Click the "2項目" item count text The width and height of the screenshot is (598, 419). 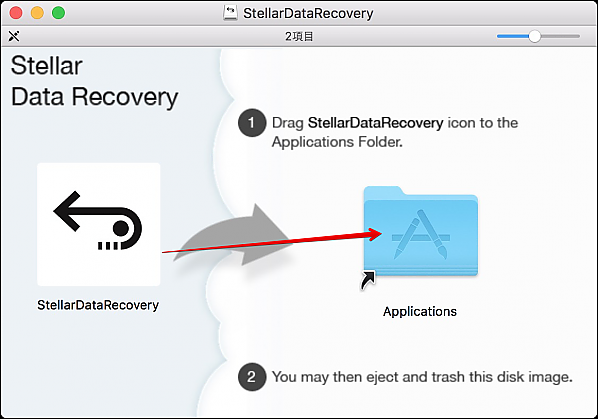click(299, 36)
